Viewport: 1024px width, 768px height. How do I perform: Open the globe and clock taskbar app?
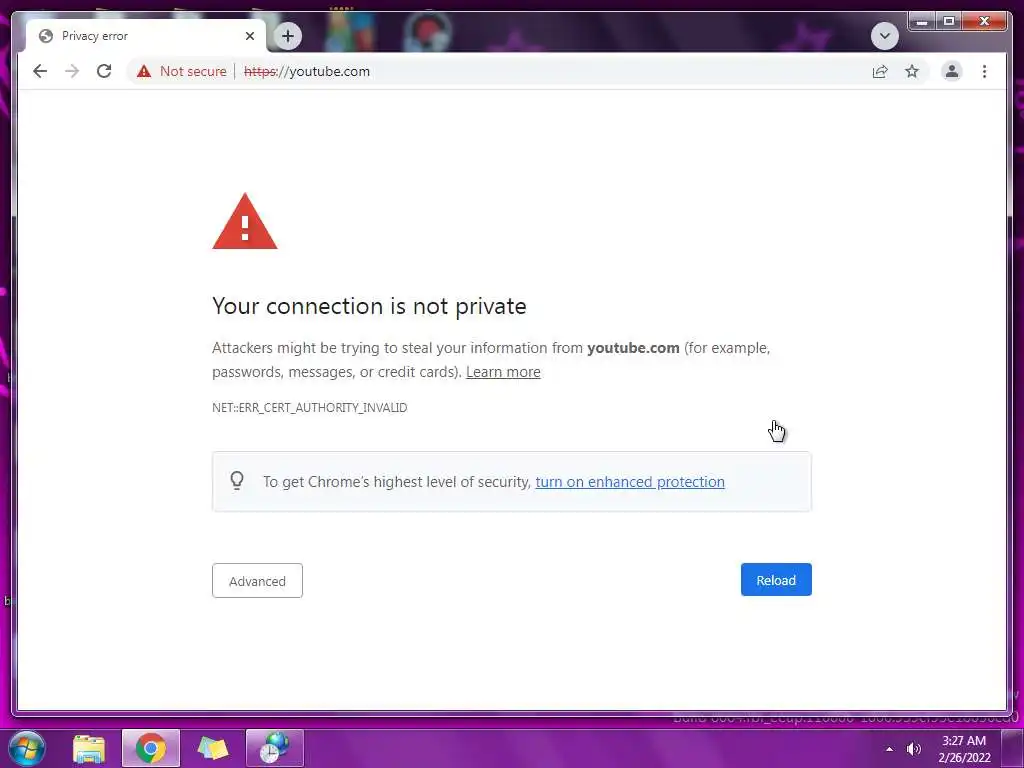(274, 748)
